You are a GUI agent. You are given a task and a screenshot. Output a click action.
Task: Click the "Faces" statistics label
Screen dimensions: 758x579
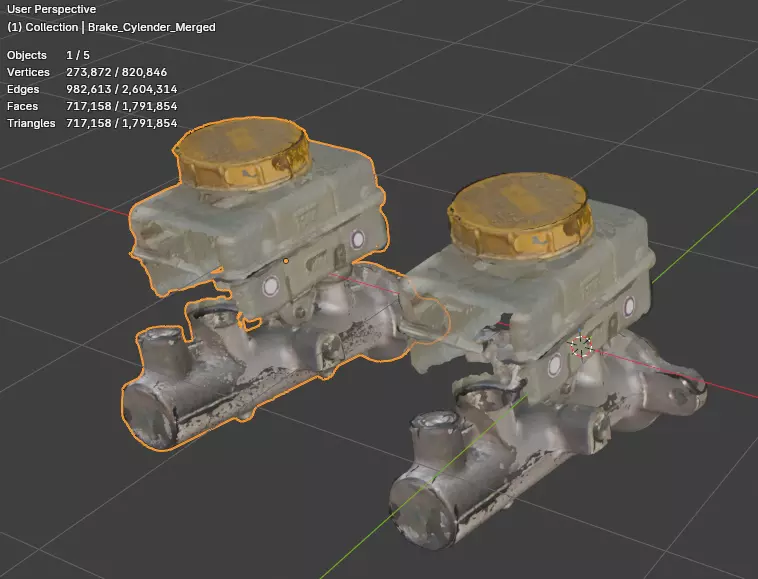click(x=22, y=106)
